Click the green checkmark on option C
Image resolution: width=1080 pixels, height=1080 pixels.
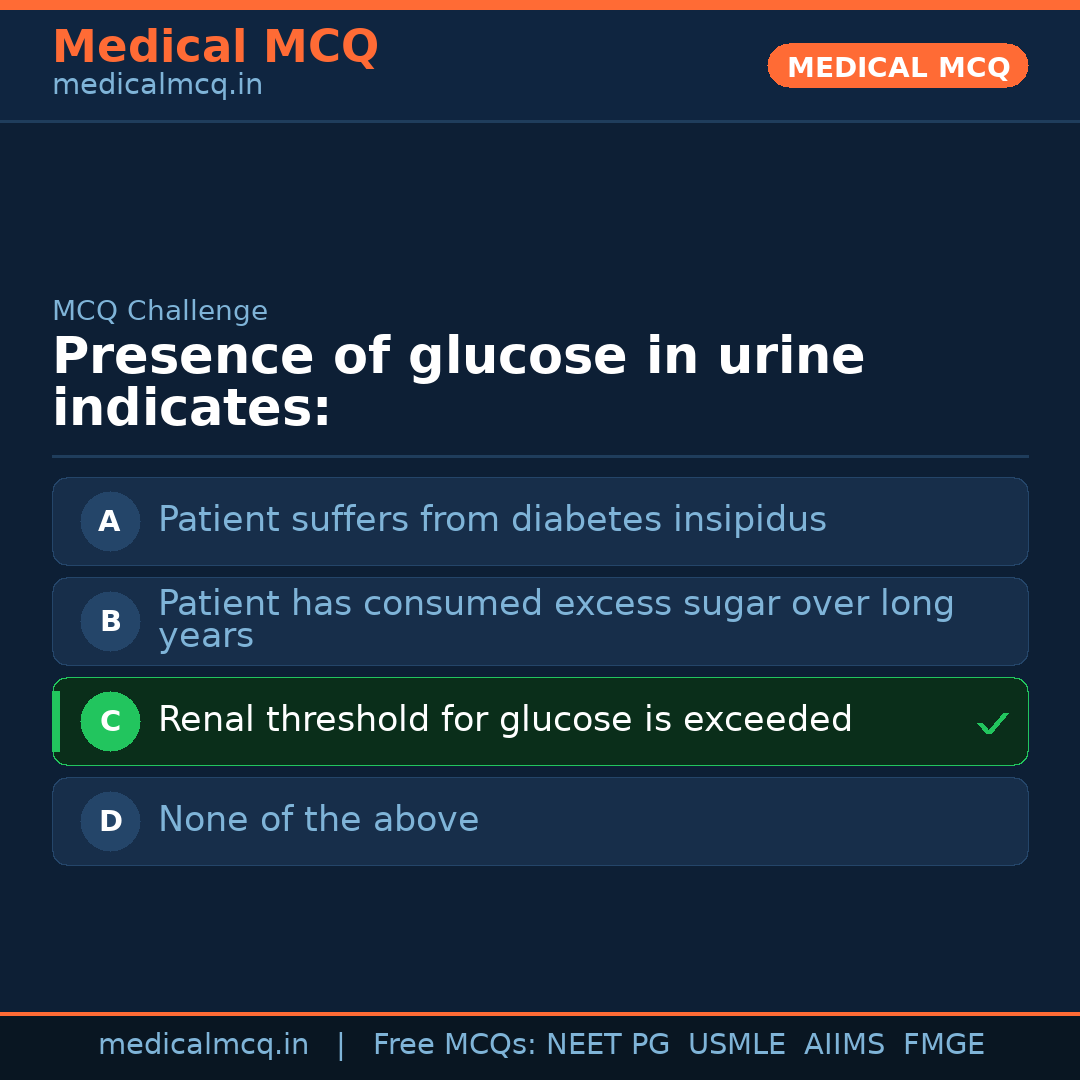(x=992, y=723)
